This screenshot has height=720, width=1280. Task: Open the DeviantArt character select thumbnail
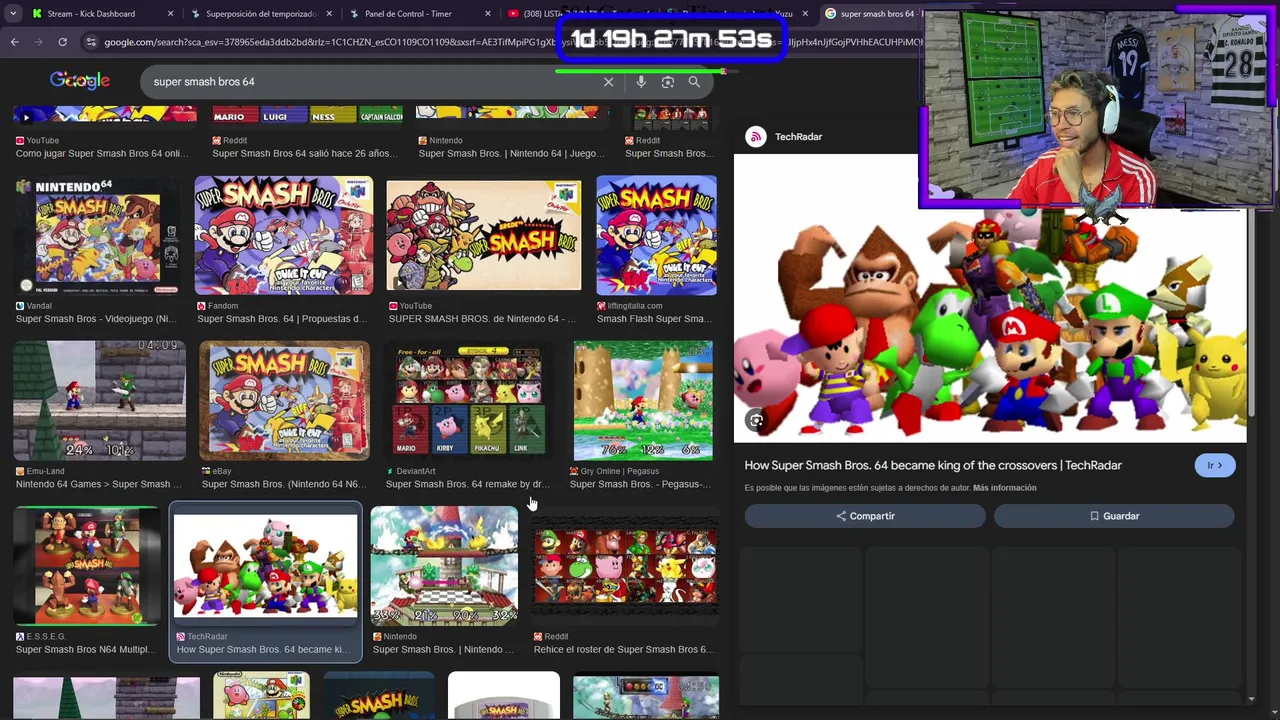tap(469, 401)
